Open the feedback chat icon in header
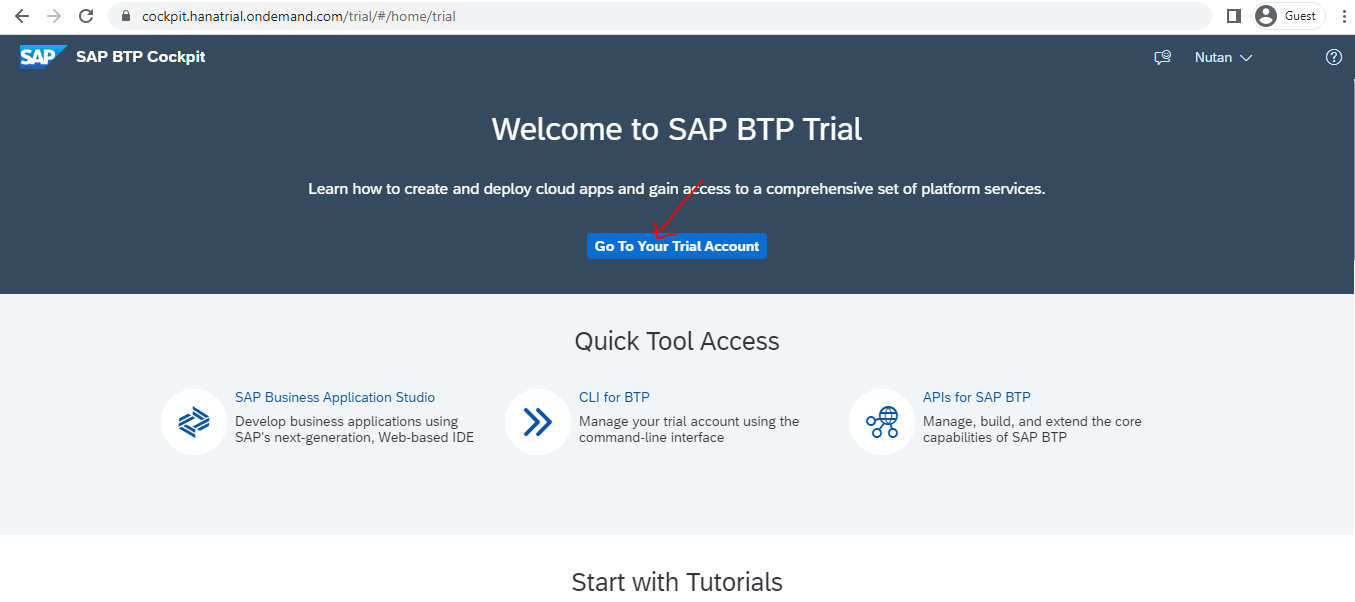Viewport: 1355px width, 602px height. pyautogui.click(x=1162, y=58)
